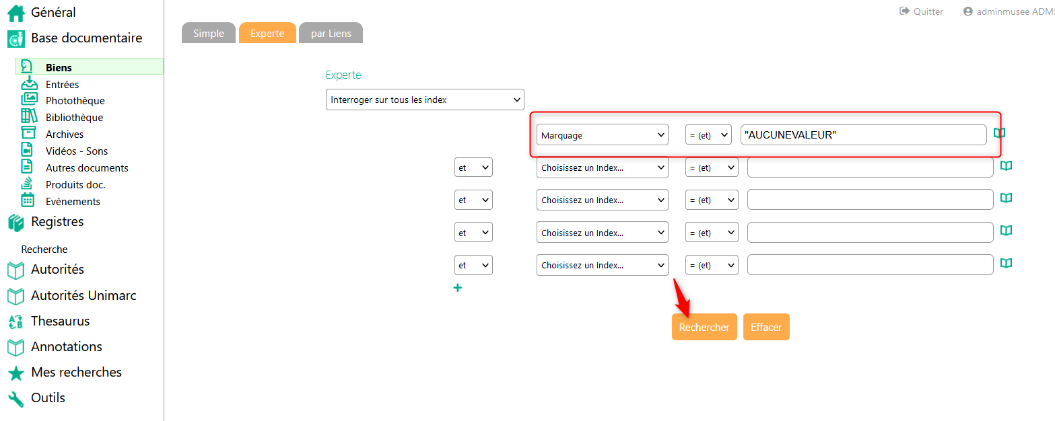The height and width of the screenshot is (421, 1055).
Task: Click the "AUCUNEVALEUR" search value field
Action: coord(863,135)
